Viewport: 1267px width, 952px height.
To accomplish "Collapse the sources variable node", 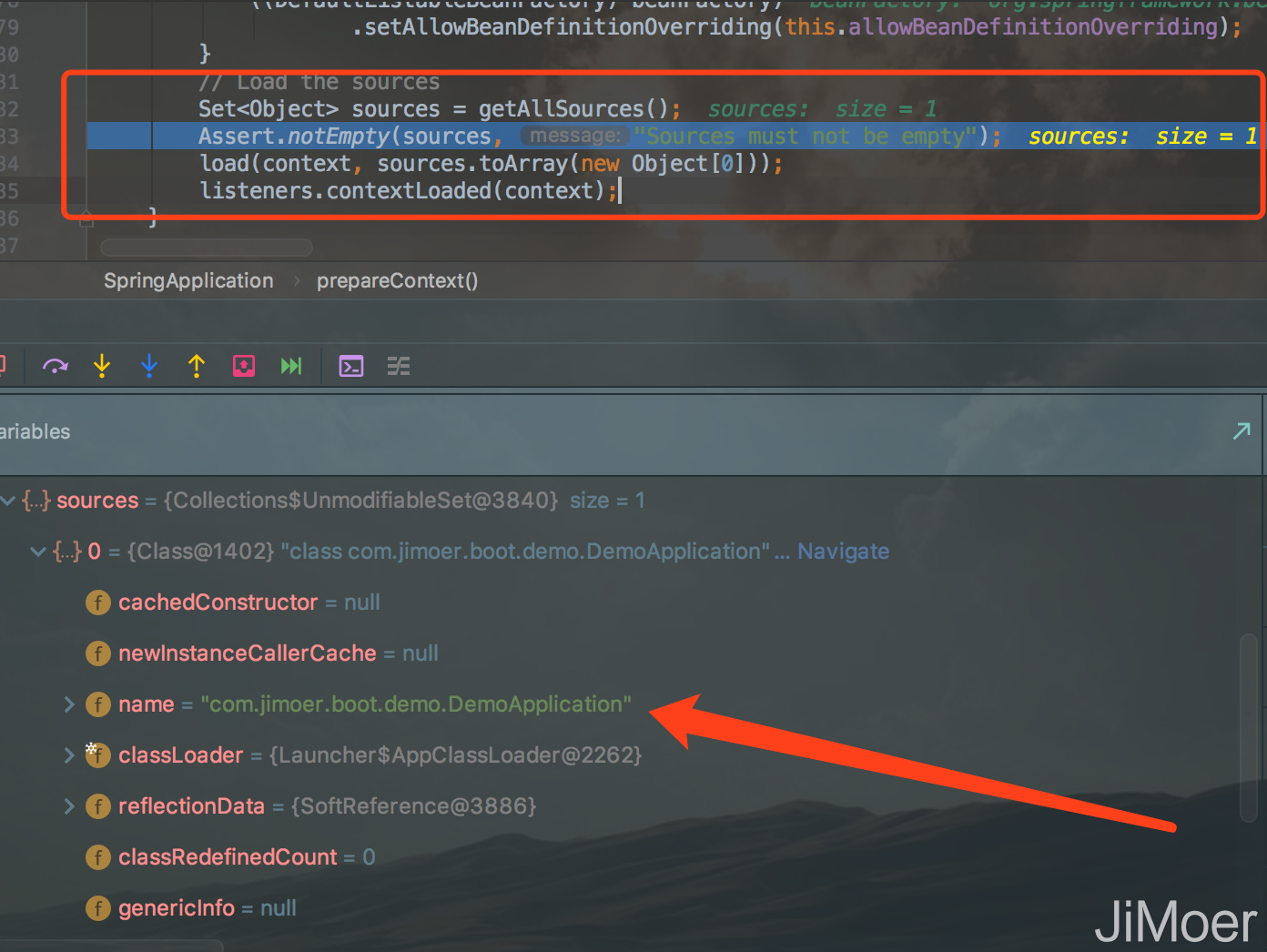I will (8, 501).
